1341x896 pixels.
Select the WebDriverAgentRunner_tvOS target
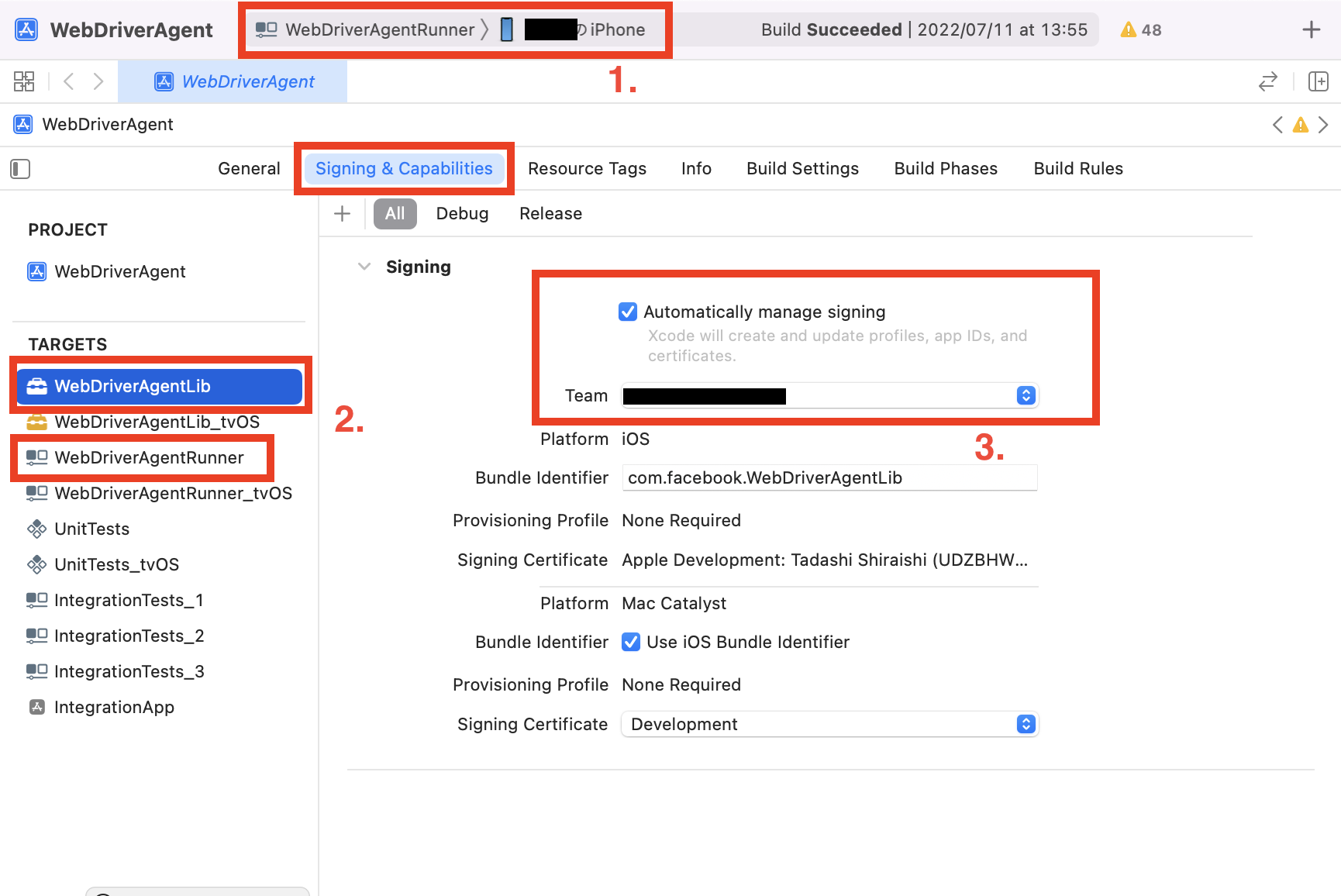159,493
